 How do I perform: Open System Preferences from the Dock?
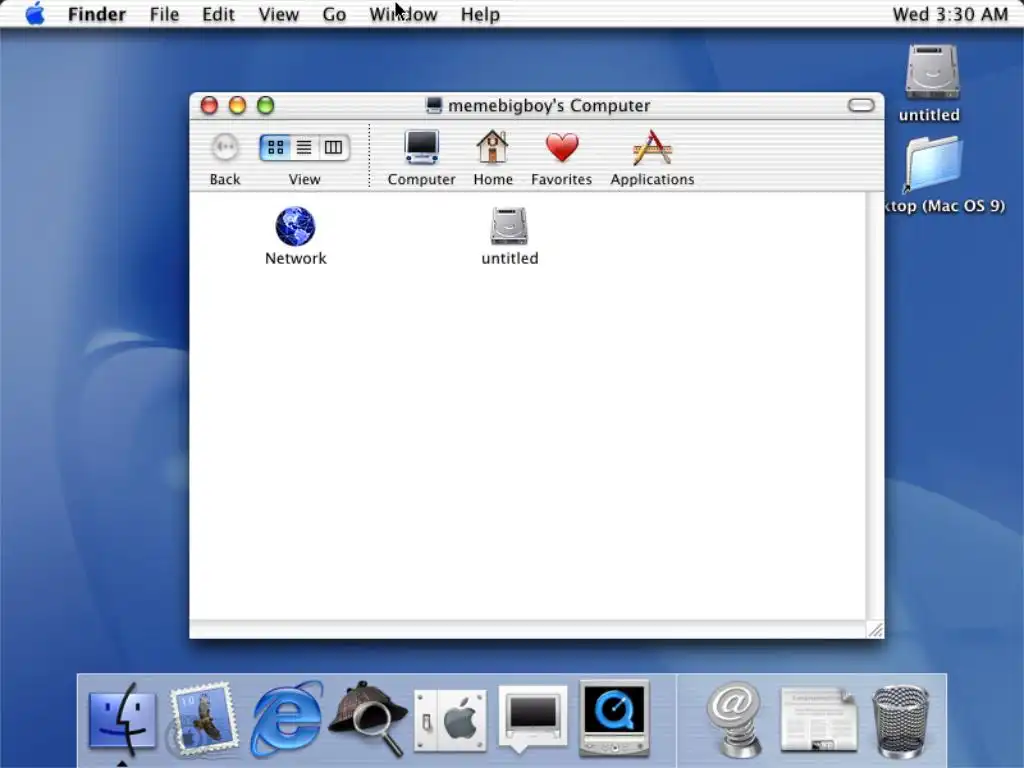[x=451, y=720]
